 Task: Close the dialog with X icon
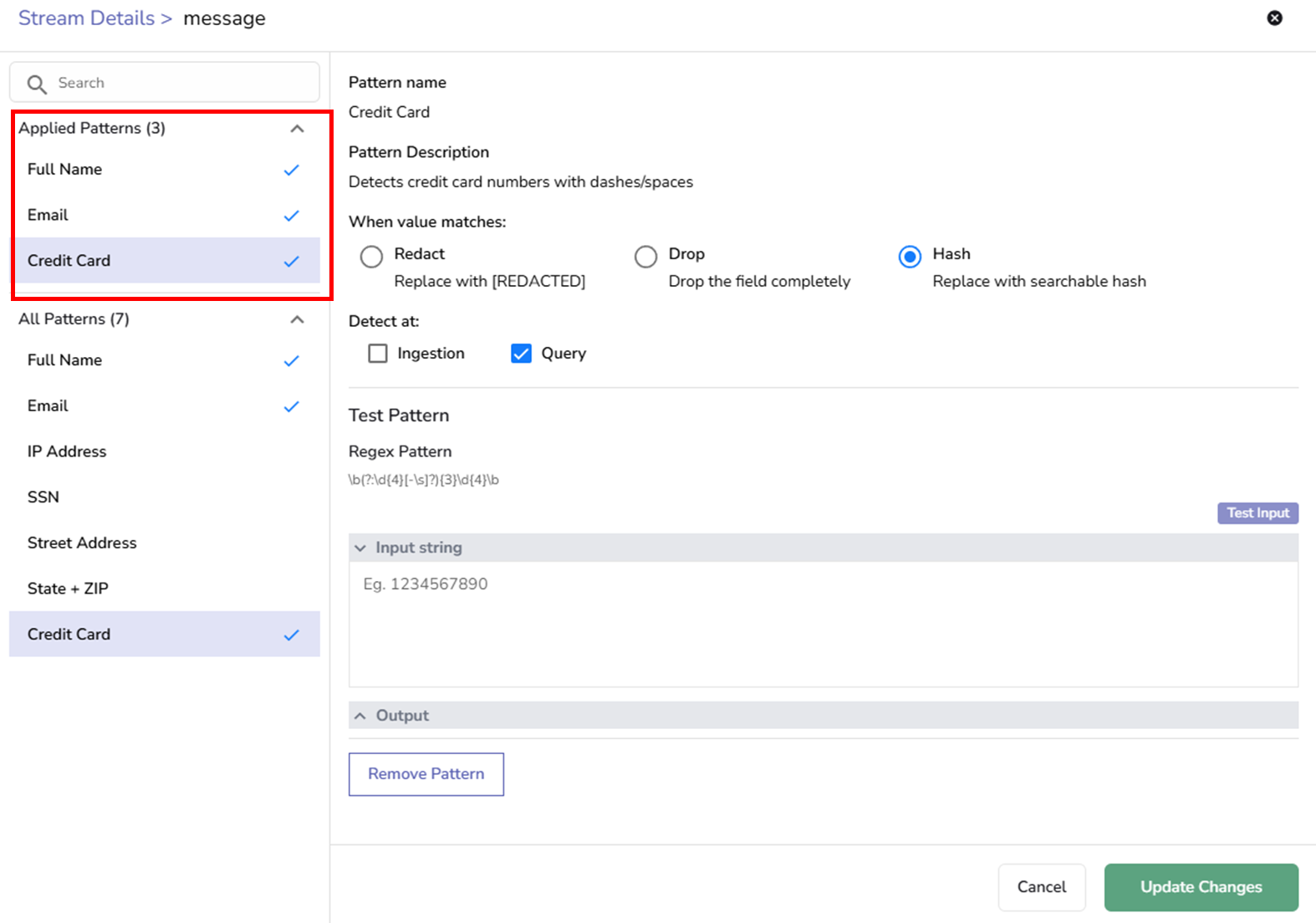1274,18
